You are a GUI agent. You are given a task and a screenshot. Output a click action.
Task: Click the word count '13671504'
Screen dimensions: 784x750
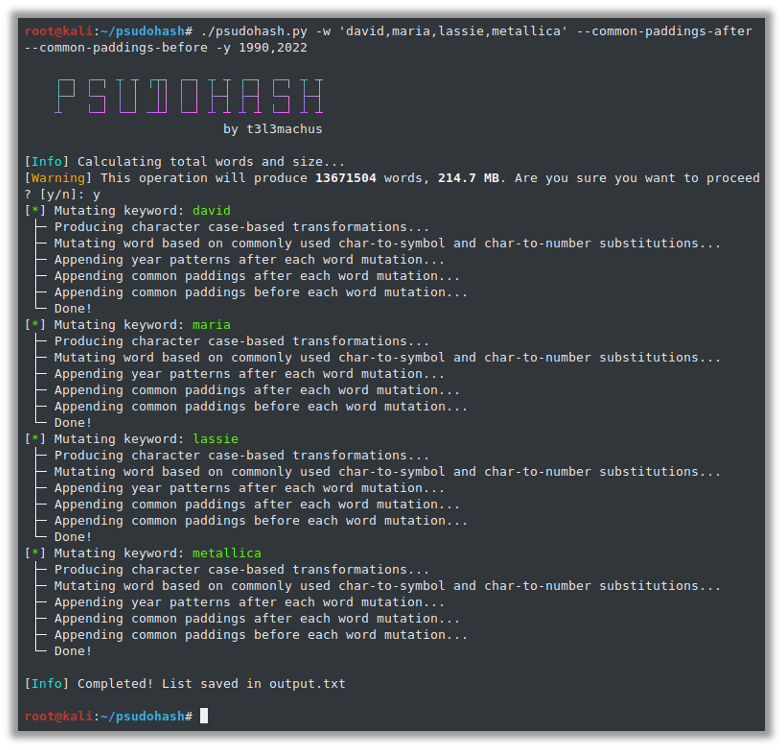[346, 178]
